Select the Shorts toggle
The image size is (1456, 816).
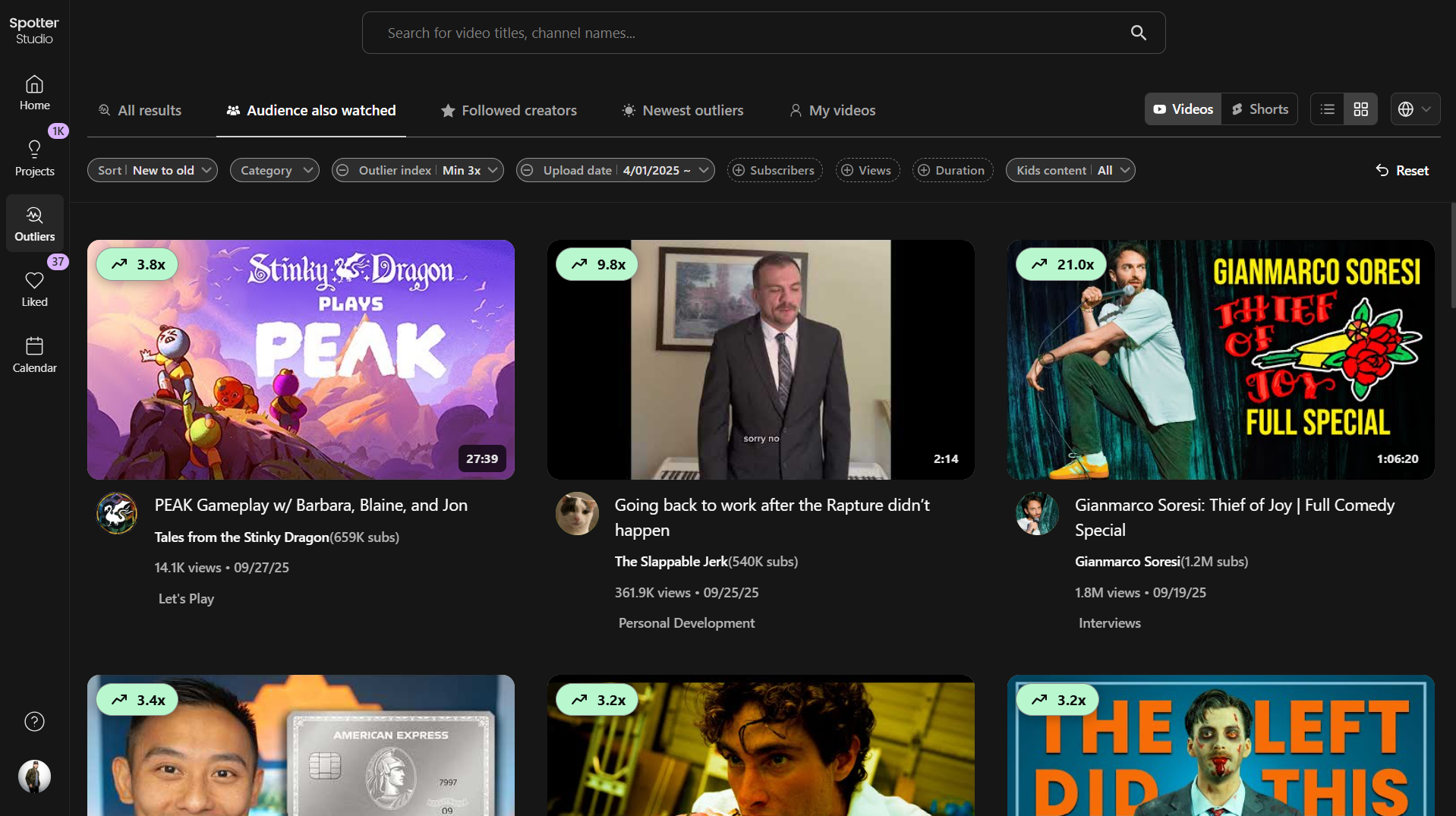[x=1260, y=109]
